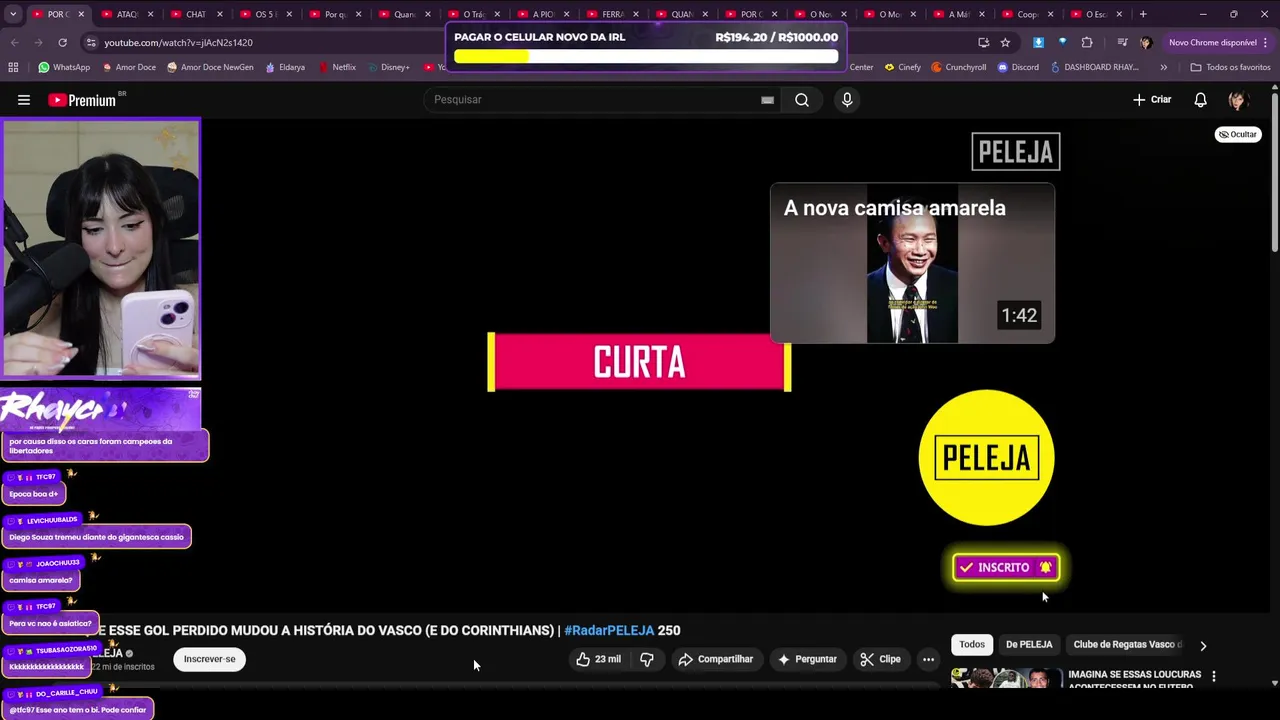Open a new browser tab
This screenshot has width=1280, height=720.
(x=1143, y=14)
